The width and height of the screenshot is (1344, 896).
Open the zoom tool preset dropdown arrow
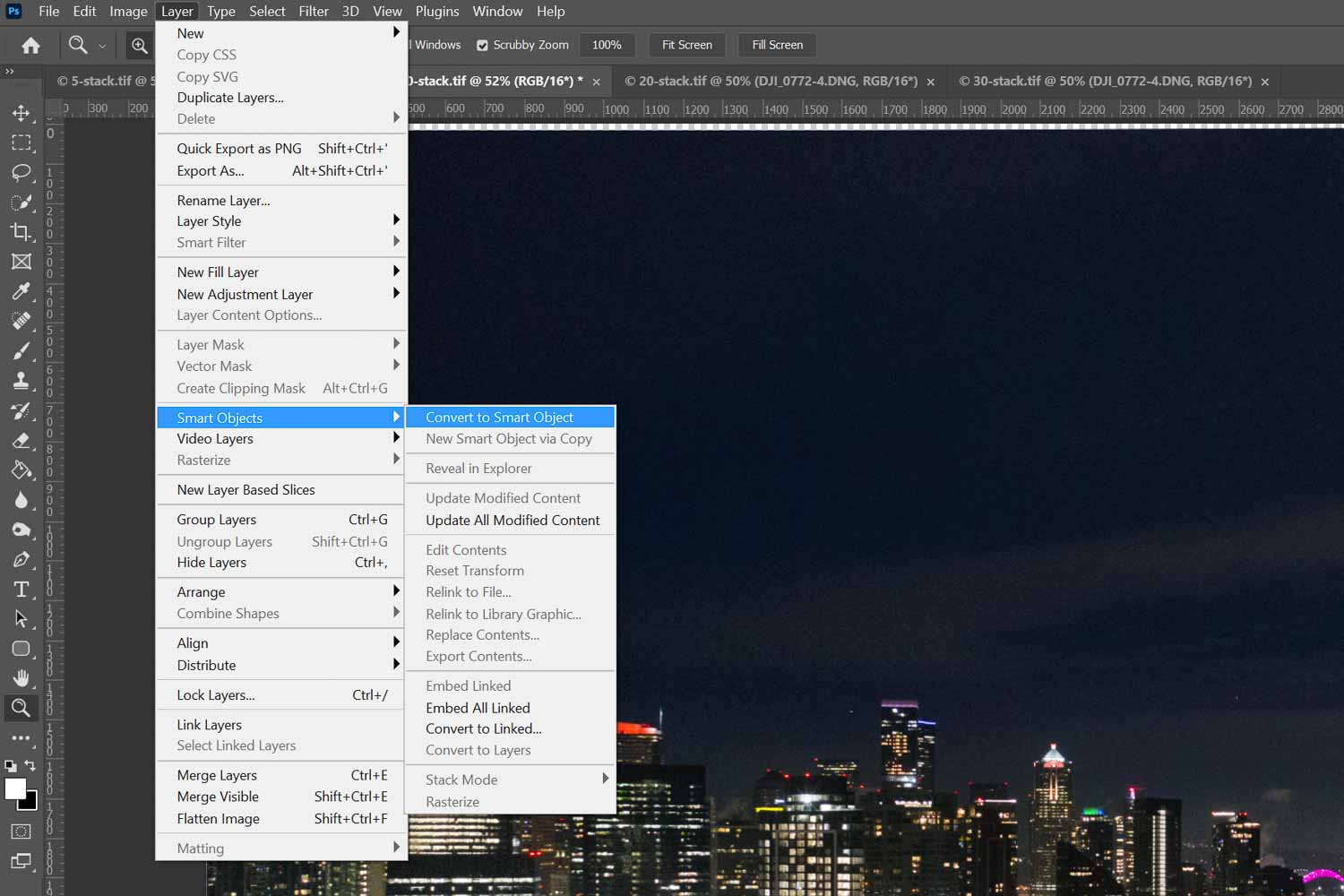point(102,45)
